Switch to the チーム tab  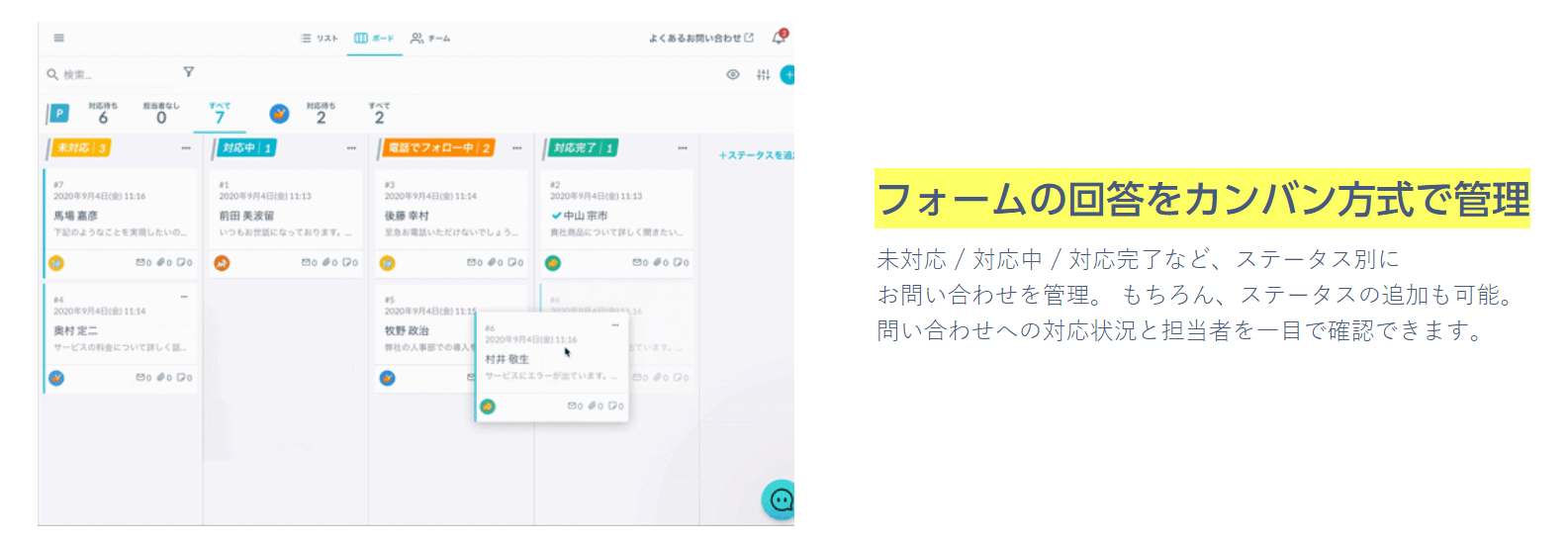click(430, 39)
